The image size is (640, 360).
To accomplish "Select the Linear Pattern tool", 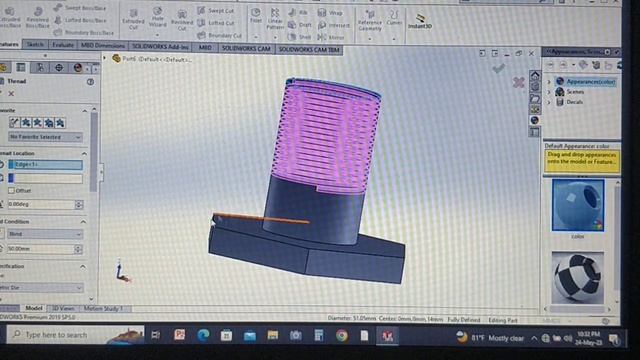I will pyautogui.click(x=275, y=18).
